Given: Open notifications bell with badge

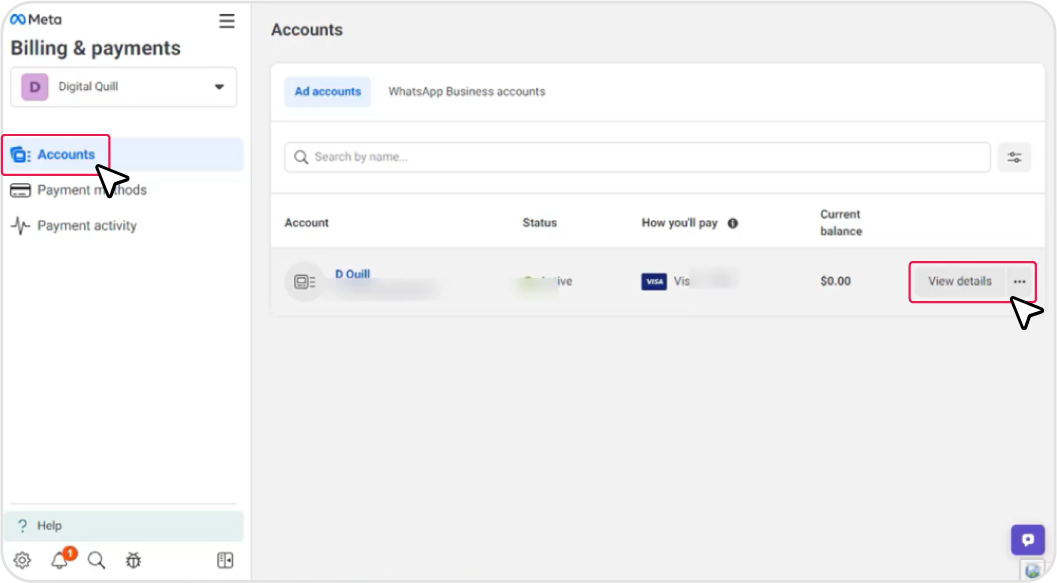Looking at the screenshot, I should 60,560.
